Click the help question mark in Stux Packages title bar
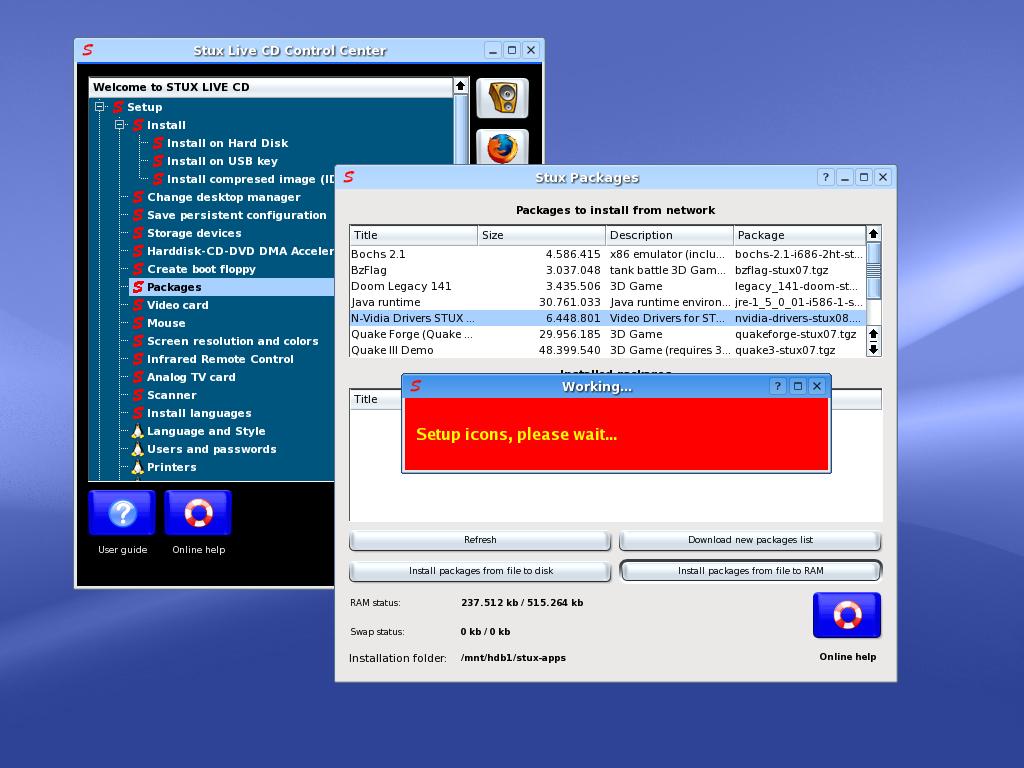This screenshot has height=768, width=1024. coord(825,177)
